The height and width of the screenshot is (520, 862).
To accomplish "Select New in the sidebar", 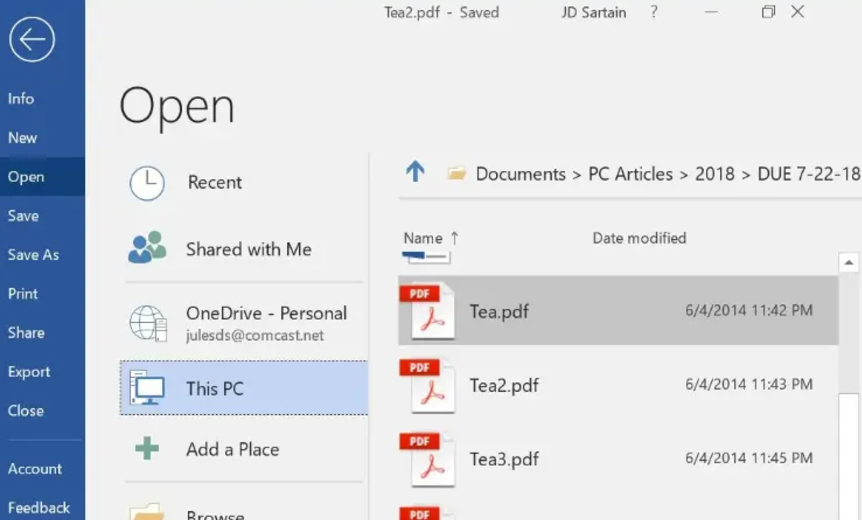I will point(23,137).
